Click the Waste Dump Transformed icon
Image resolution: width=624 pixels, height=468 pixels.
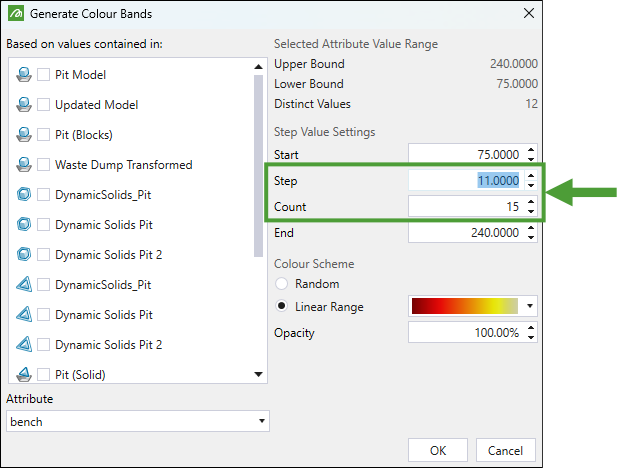tap(24, 165)
